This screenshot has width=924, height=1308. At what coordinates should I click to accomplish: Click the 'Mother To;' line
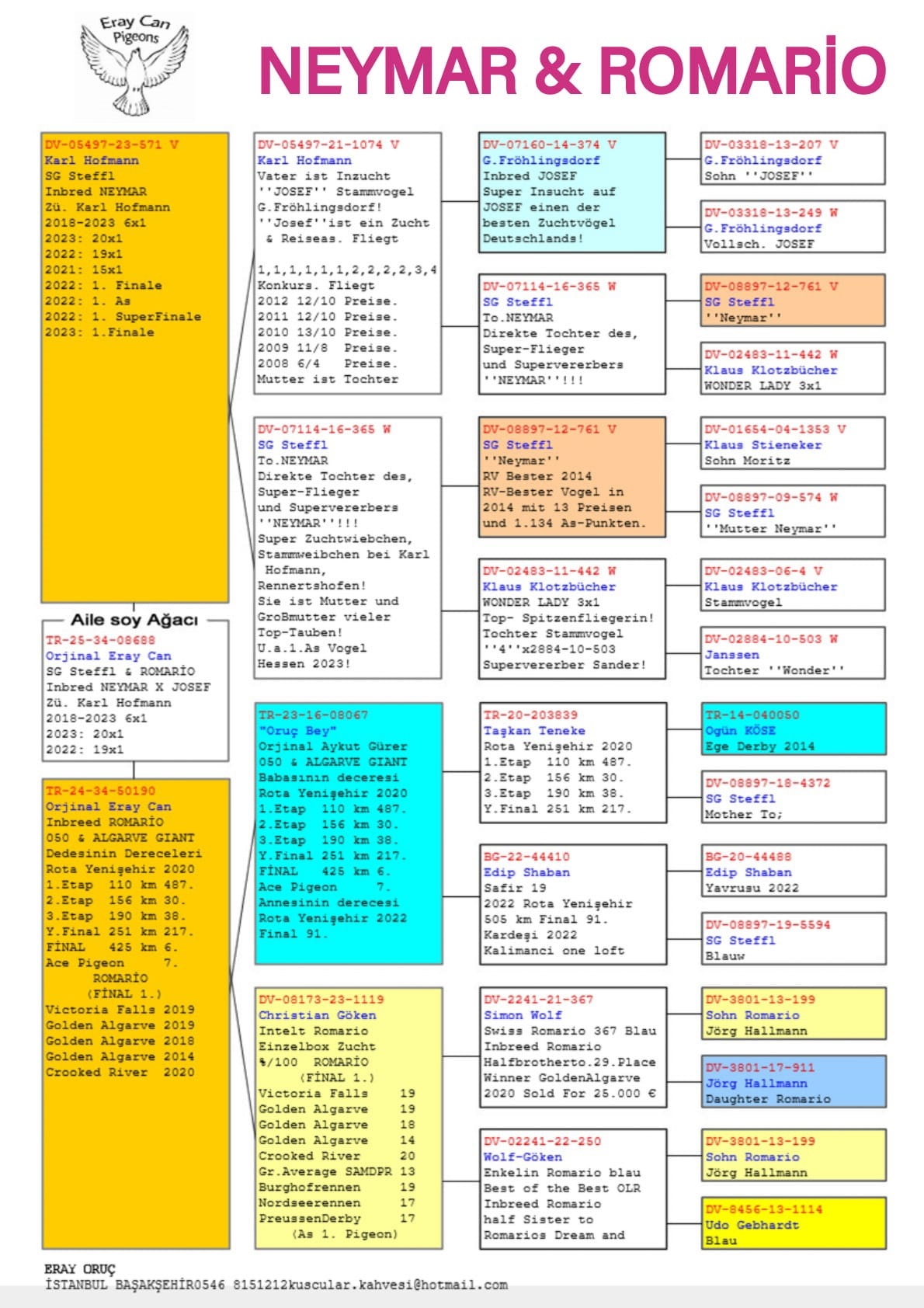[x=744, y=814]
